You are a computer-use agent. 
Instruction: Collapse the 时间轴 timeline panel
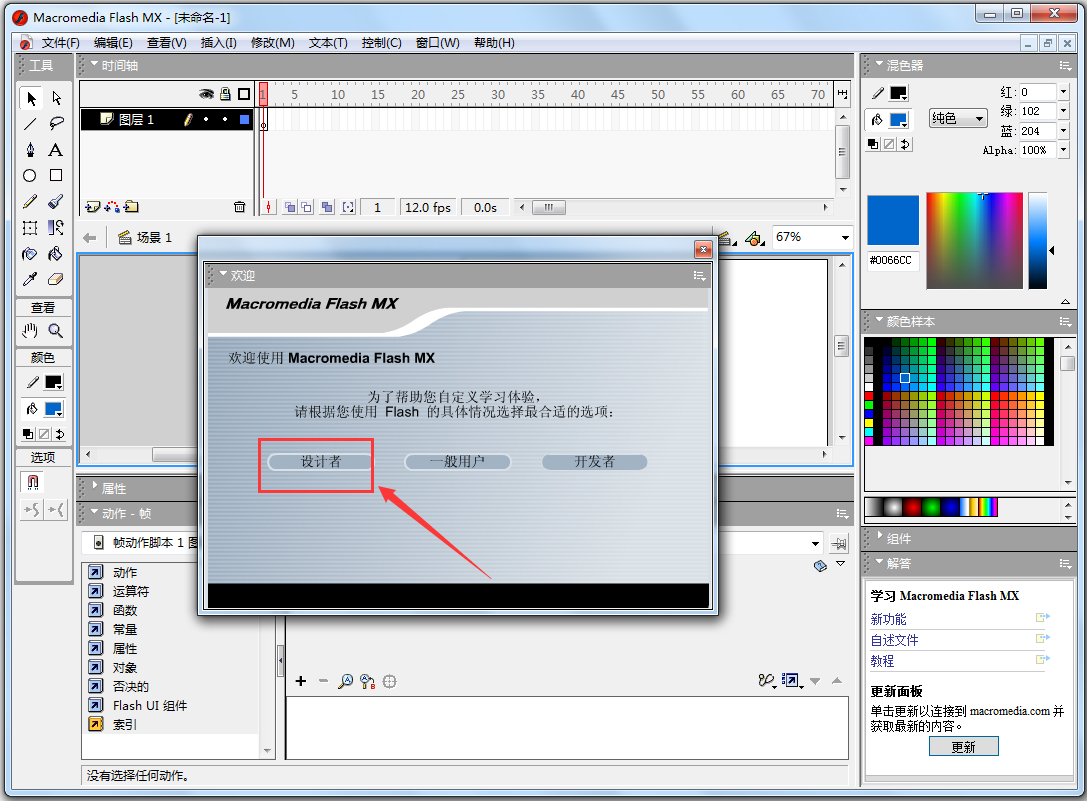tap(94, 64)
